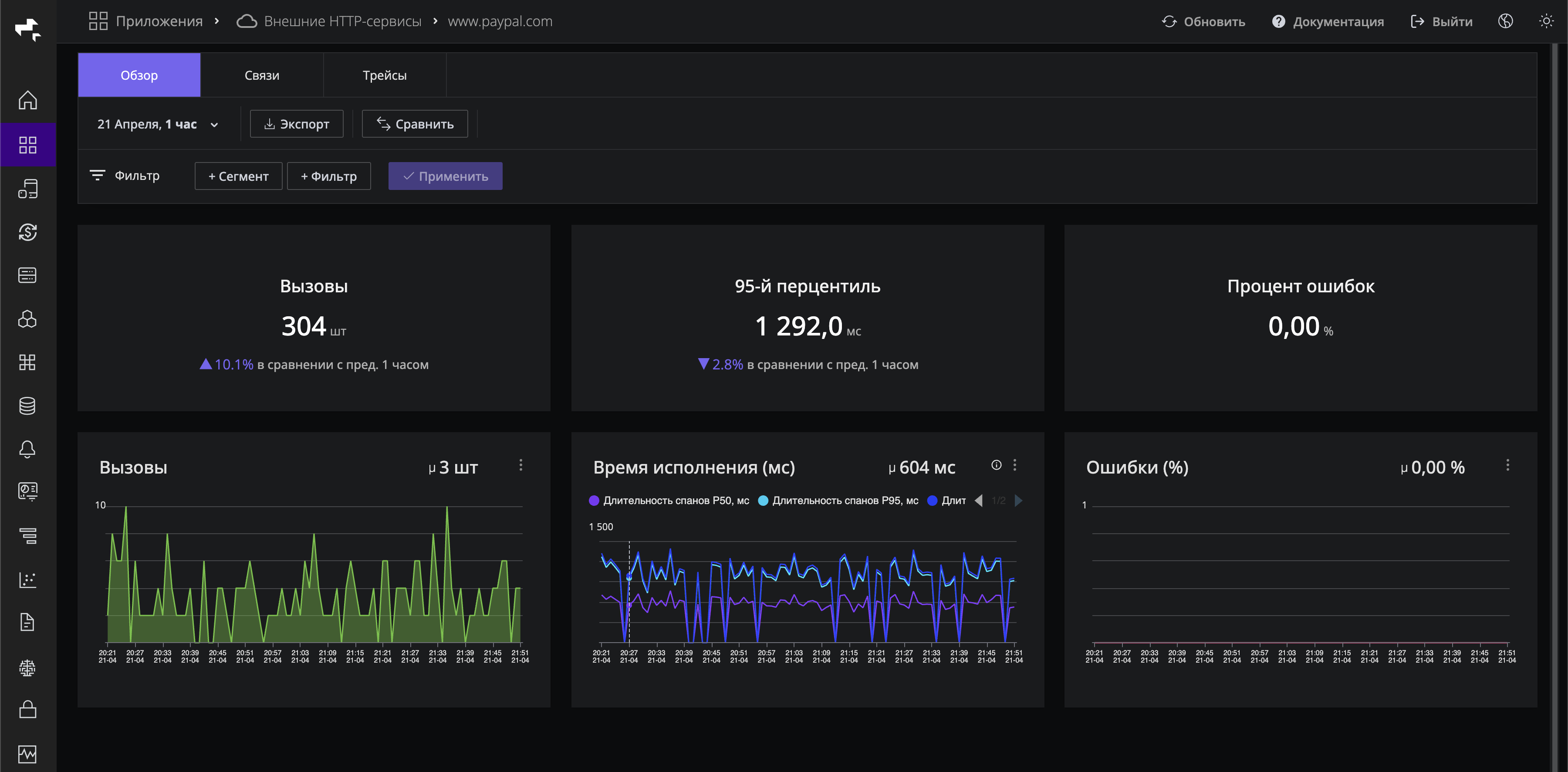
Task: Click the info icon on Время исполнения
Action: 997,465
